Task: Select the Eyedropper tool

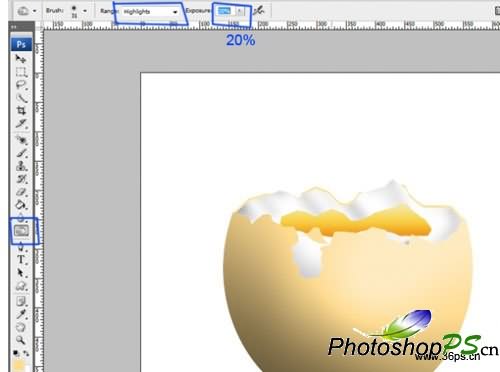Action: [21, 314]
